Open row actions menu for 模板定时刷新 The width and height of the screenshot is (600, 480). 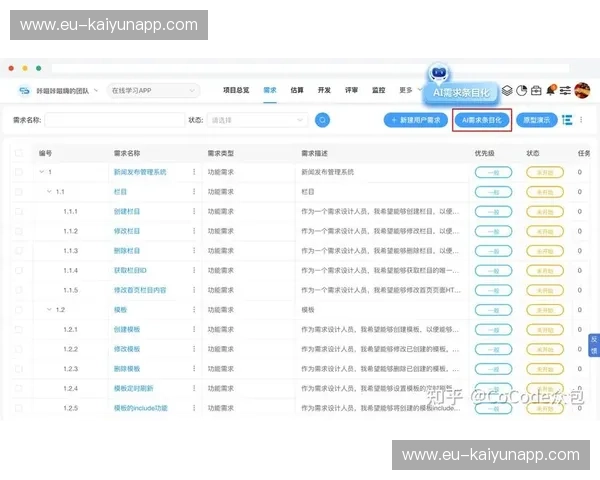194,388
